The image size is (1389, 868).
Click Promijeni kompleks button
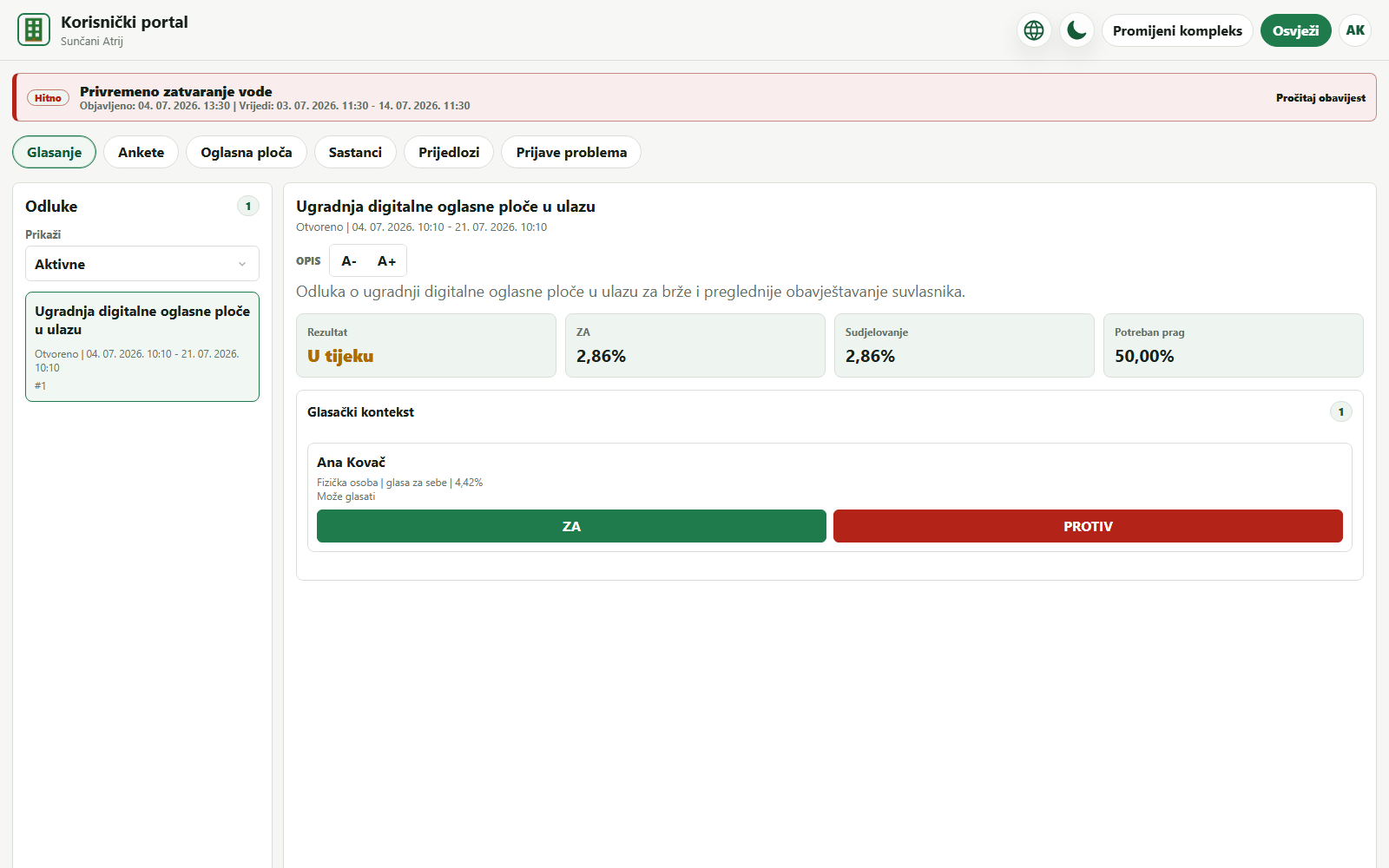coord(1177,30)
